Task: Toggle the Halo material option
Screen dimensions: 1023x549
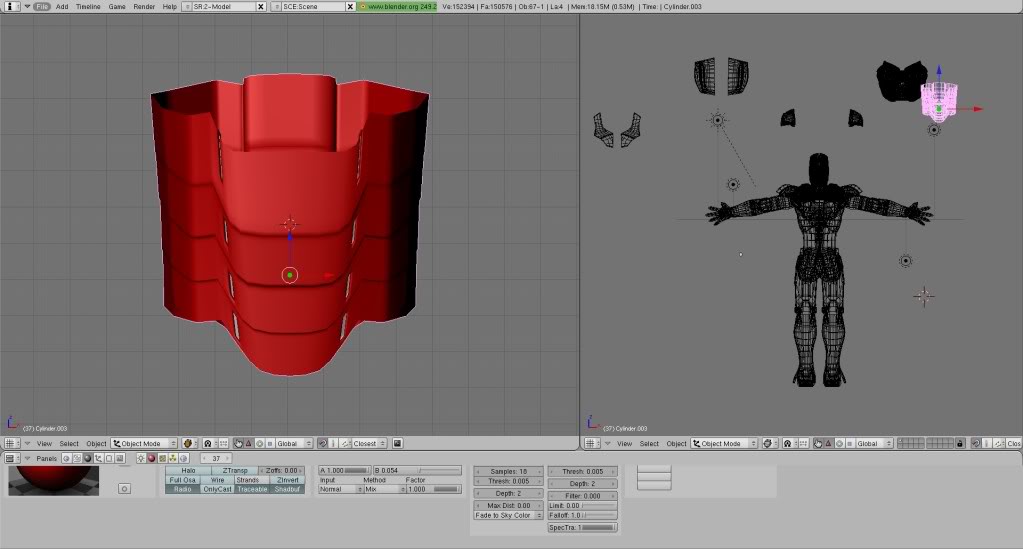Action: pyautogui.click(x=189, y=471)
